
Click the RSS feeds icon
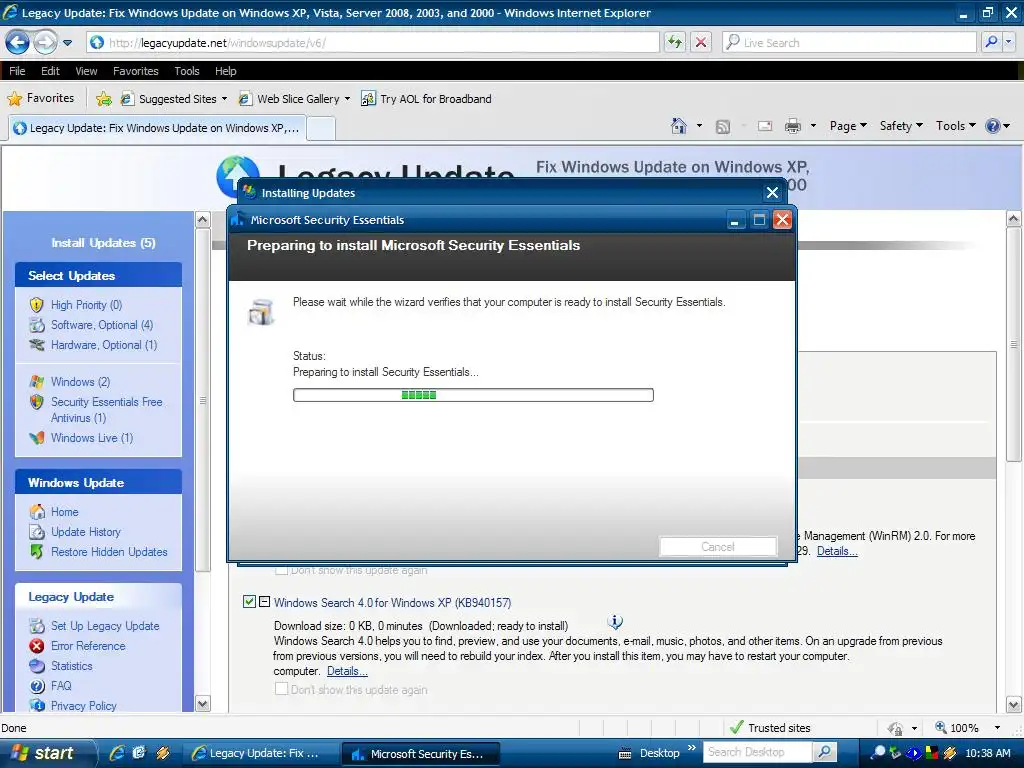pos(723,127)
